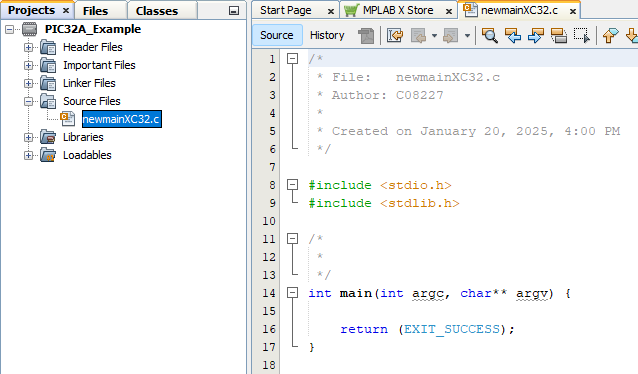Click the editor Back navigation icon
This screenshot has width=638, height=374.
point(418,36)
